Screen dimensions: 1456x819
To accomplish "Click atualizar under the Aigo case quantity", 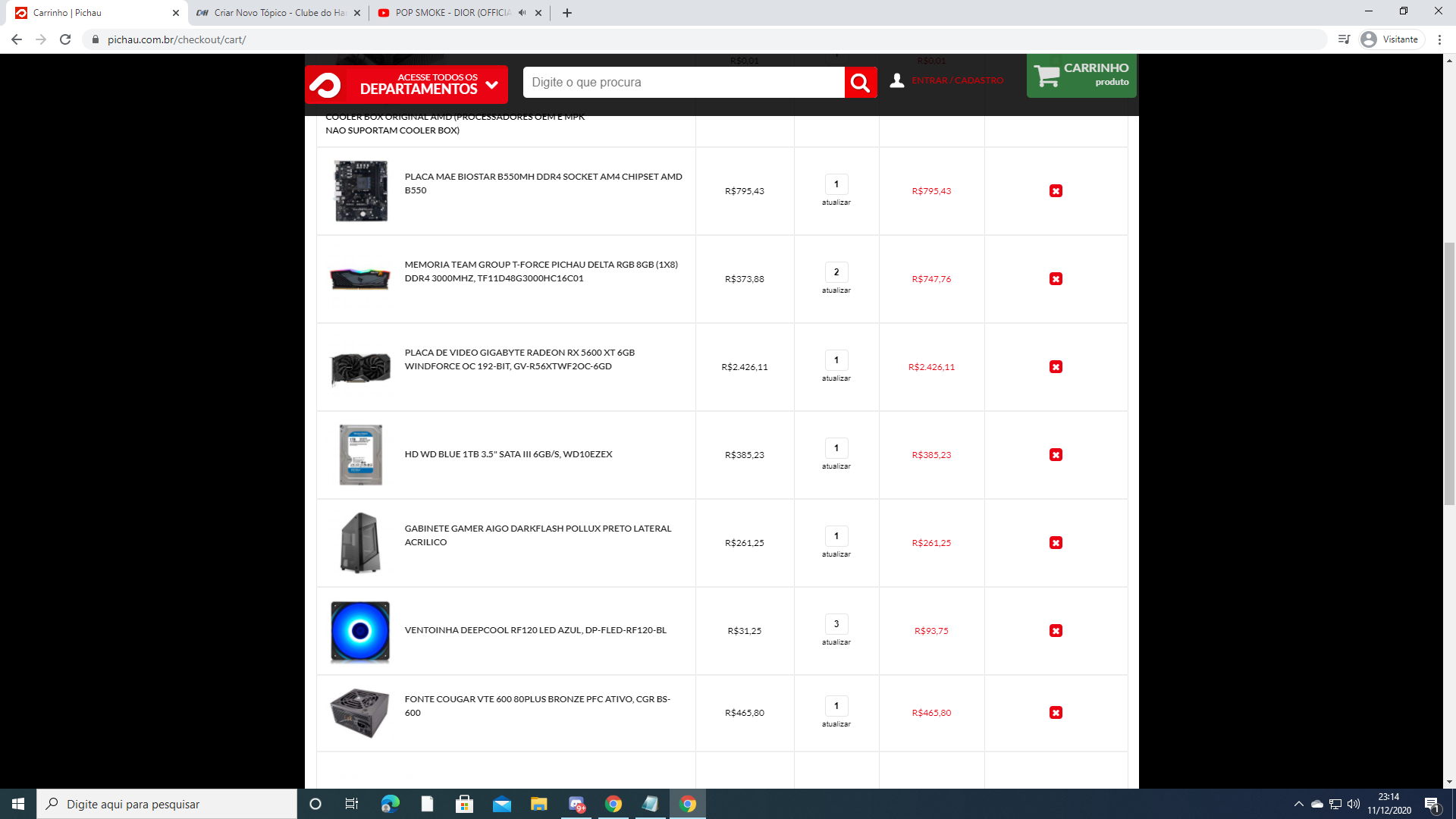I will point(836,554).
